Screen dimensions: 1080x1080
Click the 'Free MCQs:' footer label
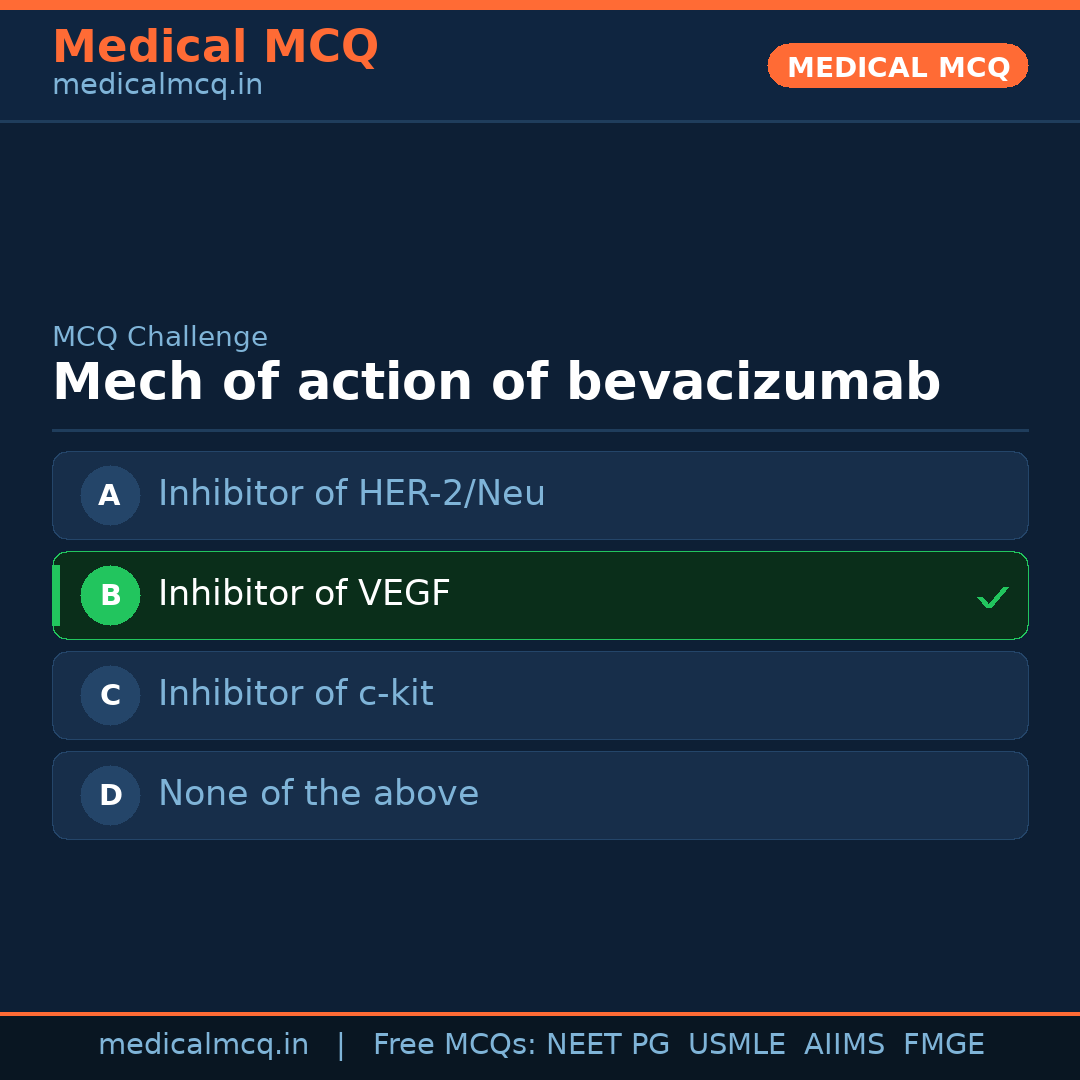(x=455, y=1045)
